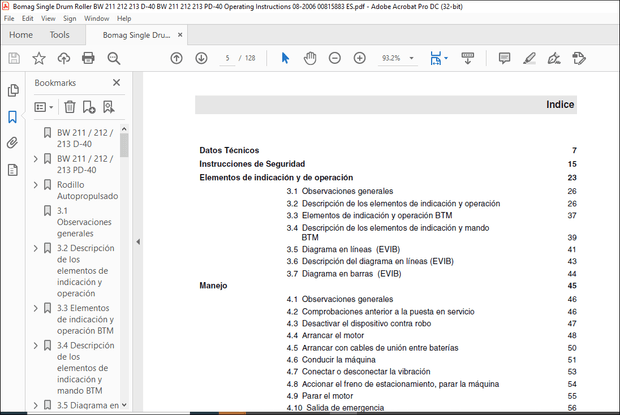Screen dimensions: 620x415
Task: Expand 3.3 Elementos de indicación bookmark
Action: 36,308
